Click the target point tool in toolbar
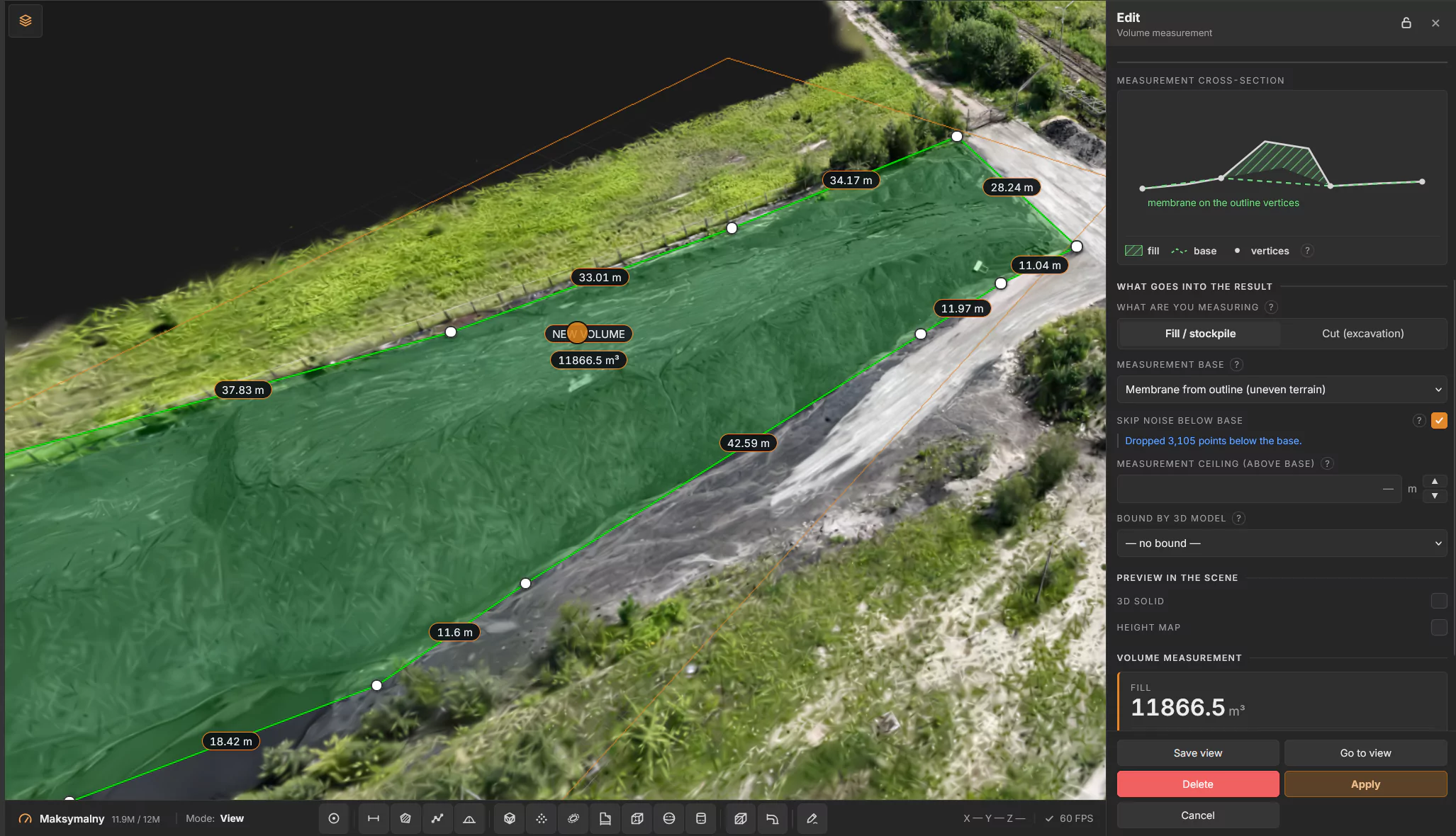The image size is (1456, 836). point(334,818)
